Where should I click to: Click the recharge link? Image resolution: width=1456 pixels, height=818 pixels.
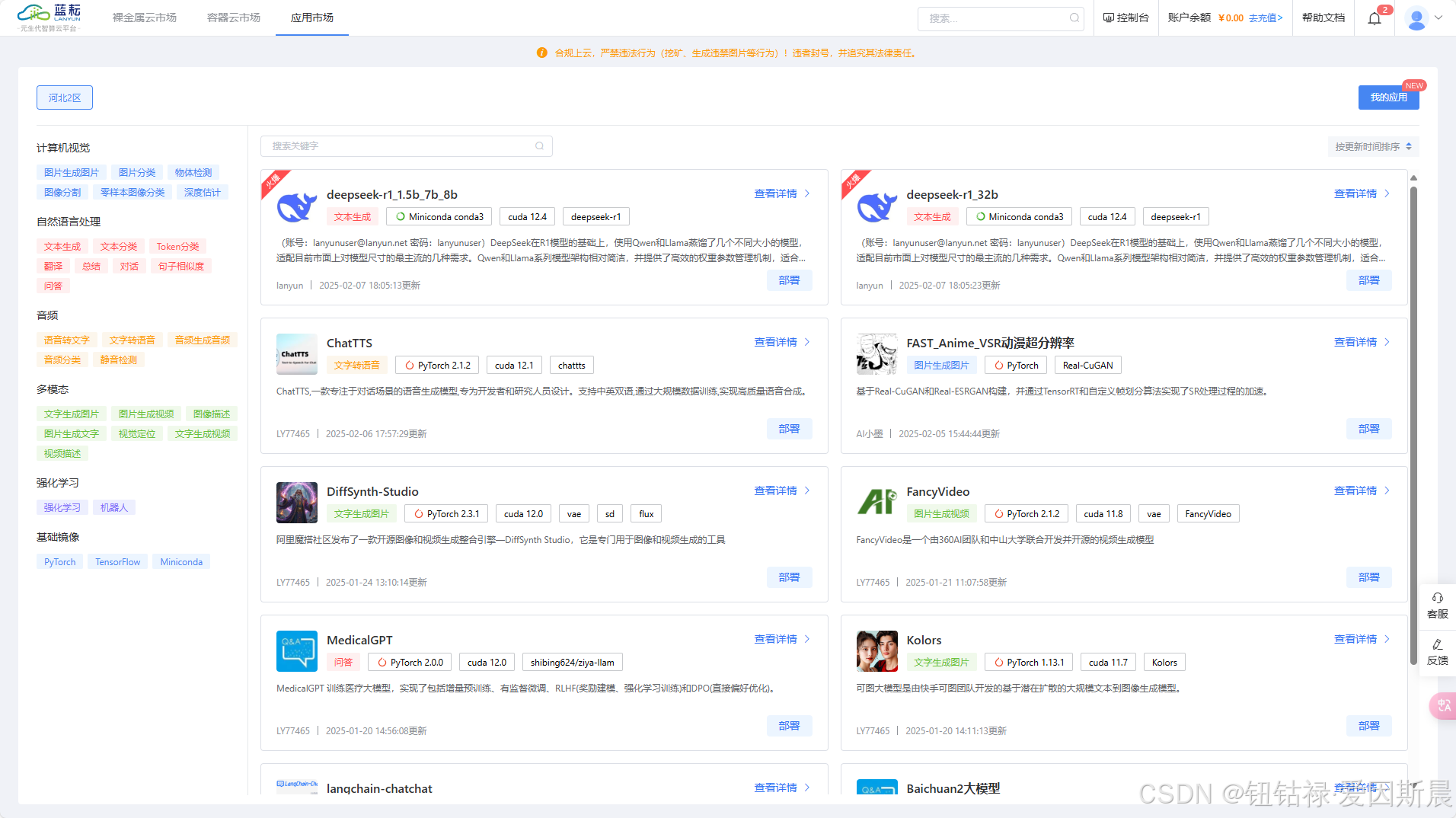(x=1266, y=18)
